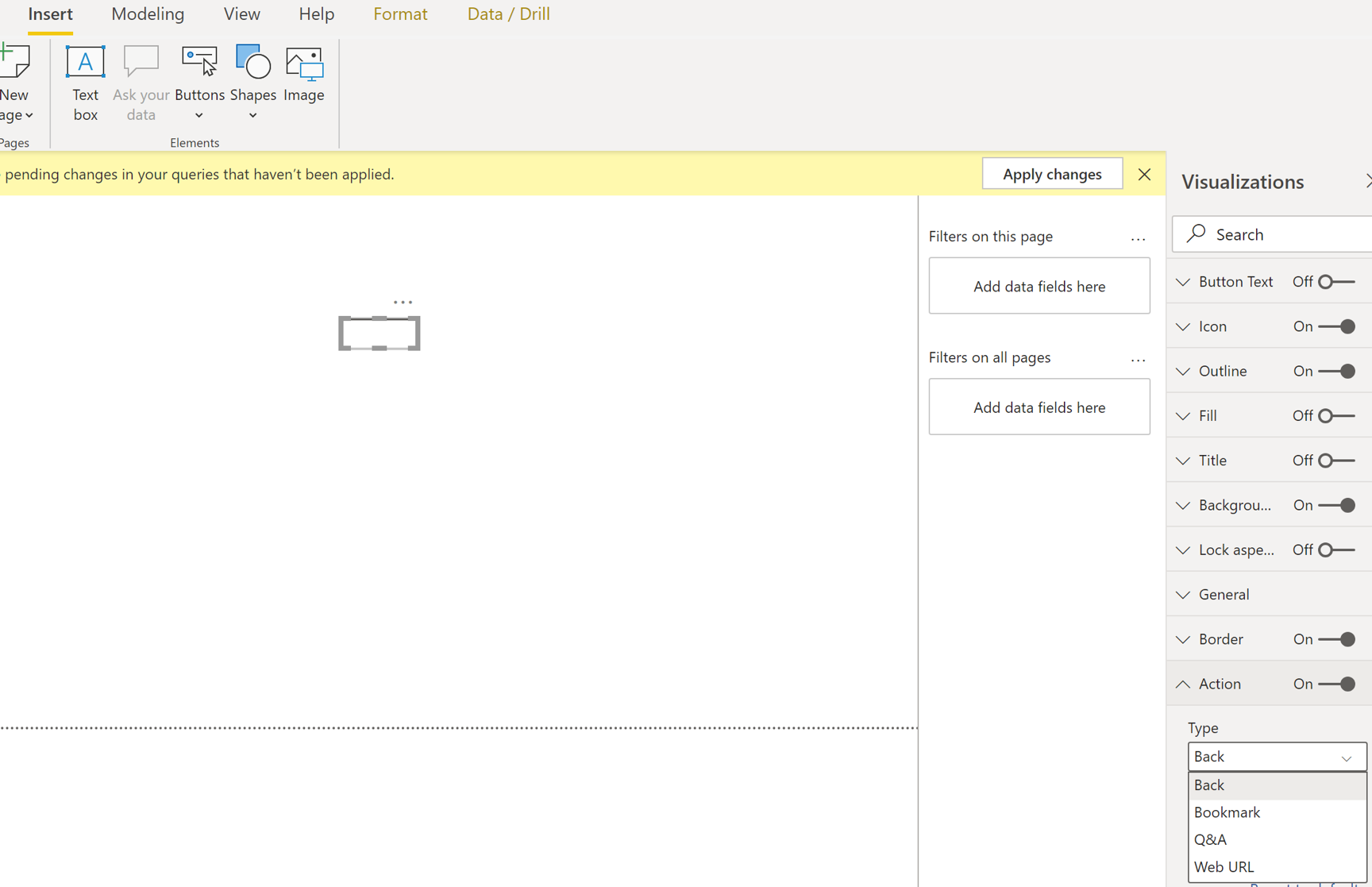Select the blank button on the canvas
Image resolution: width=1372 pixels, height=887 pixels.
[x=380, y=333]
